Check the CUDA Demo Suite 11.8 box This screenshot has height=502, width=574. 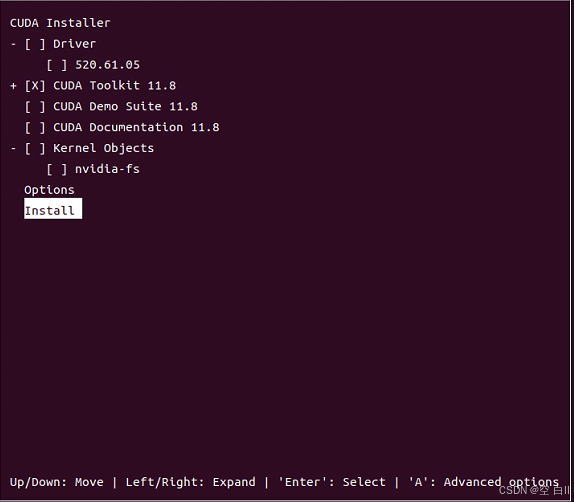click(x=35, y=107)
